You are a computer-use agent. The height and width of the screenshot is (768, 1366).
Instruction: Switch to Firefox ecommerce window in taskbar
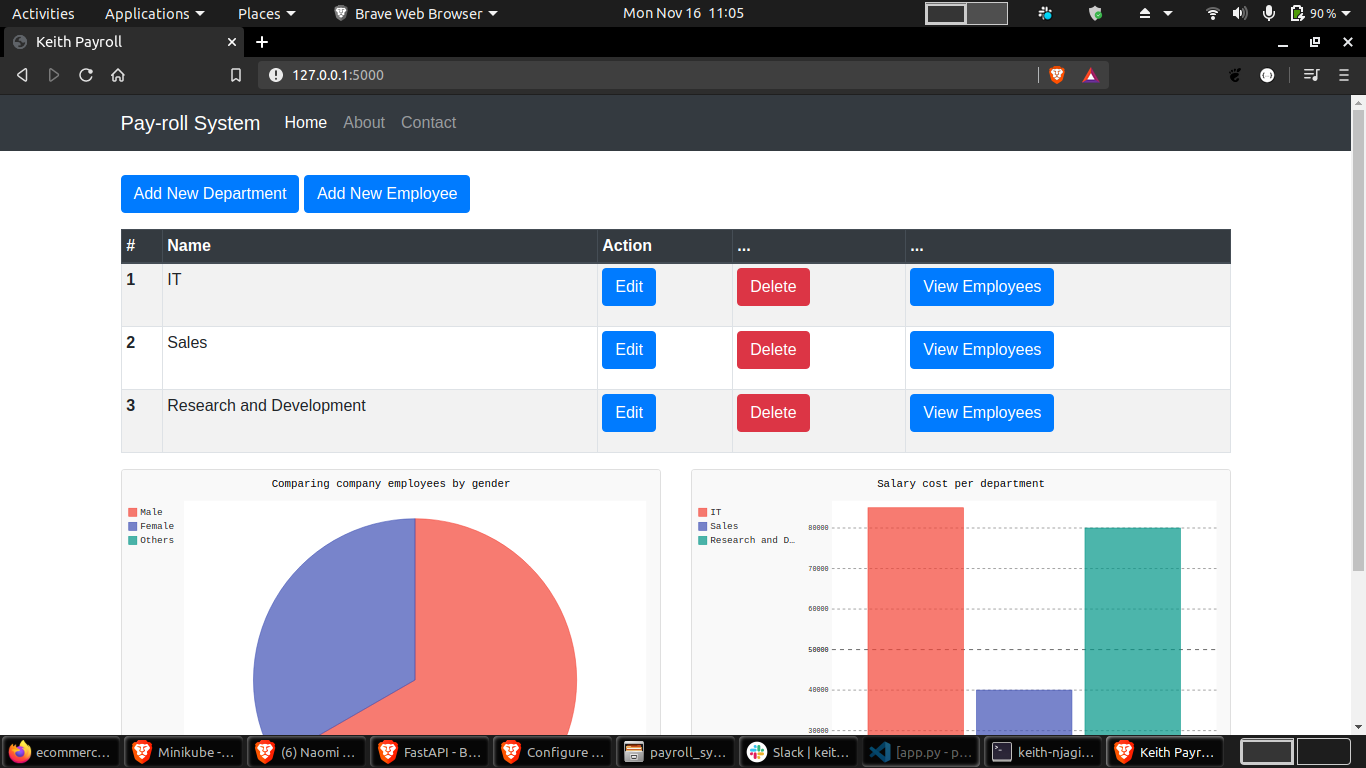(63, 752)
